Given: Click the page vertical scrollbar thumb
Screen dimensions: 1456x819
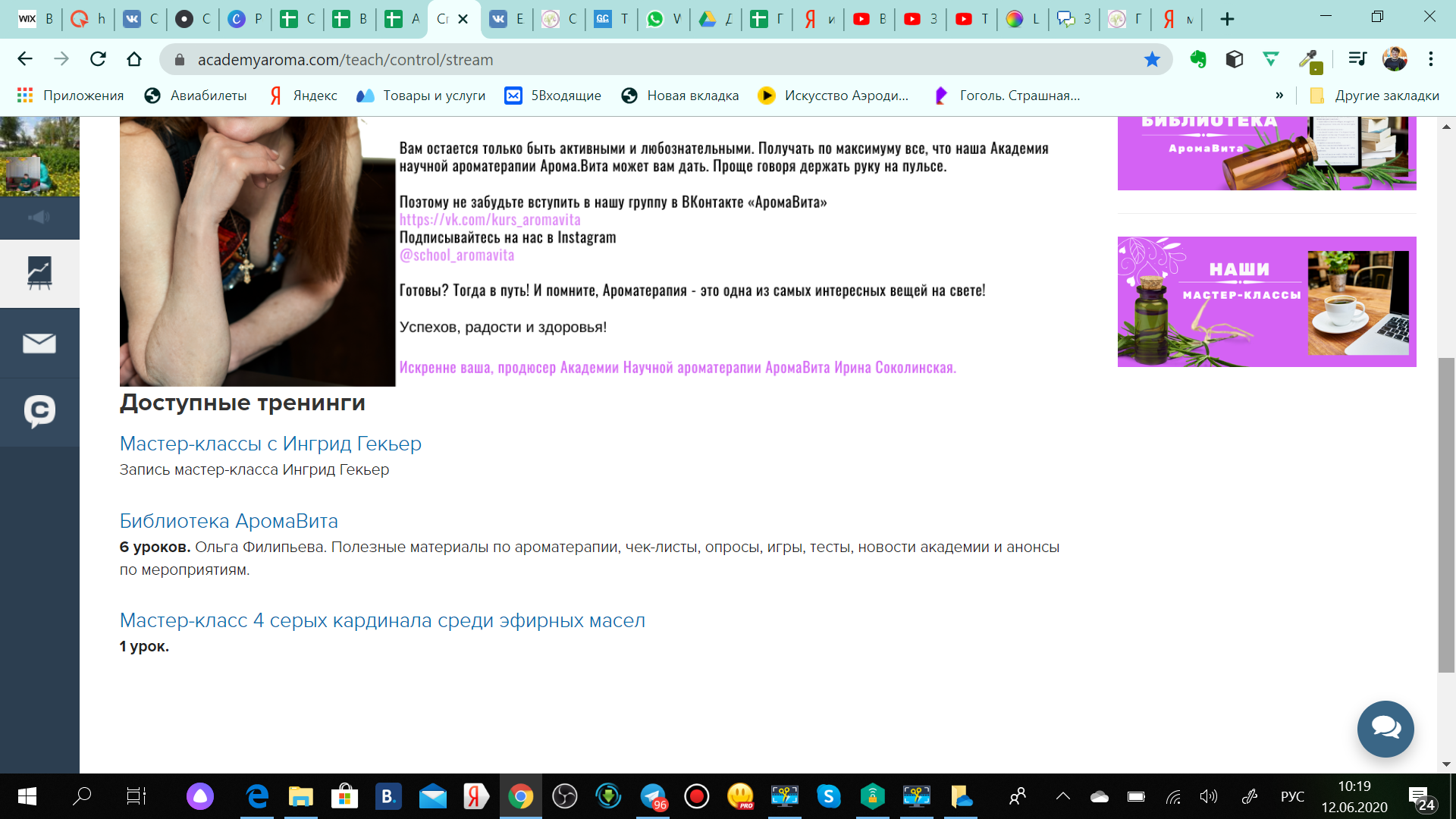Looking at the screenshot, I should pos(1446,514).
